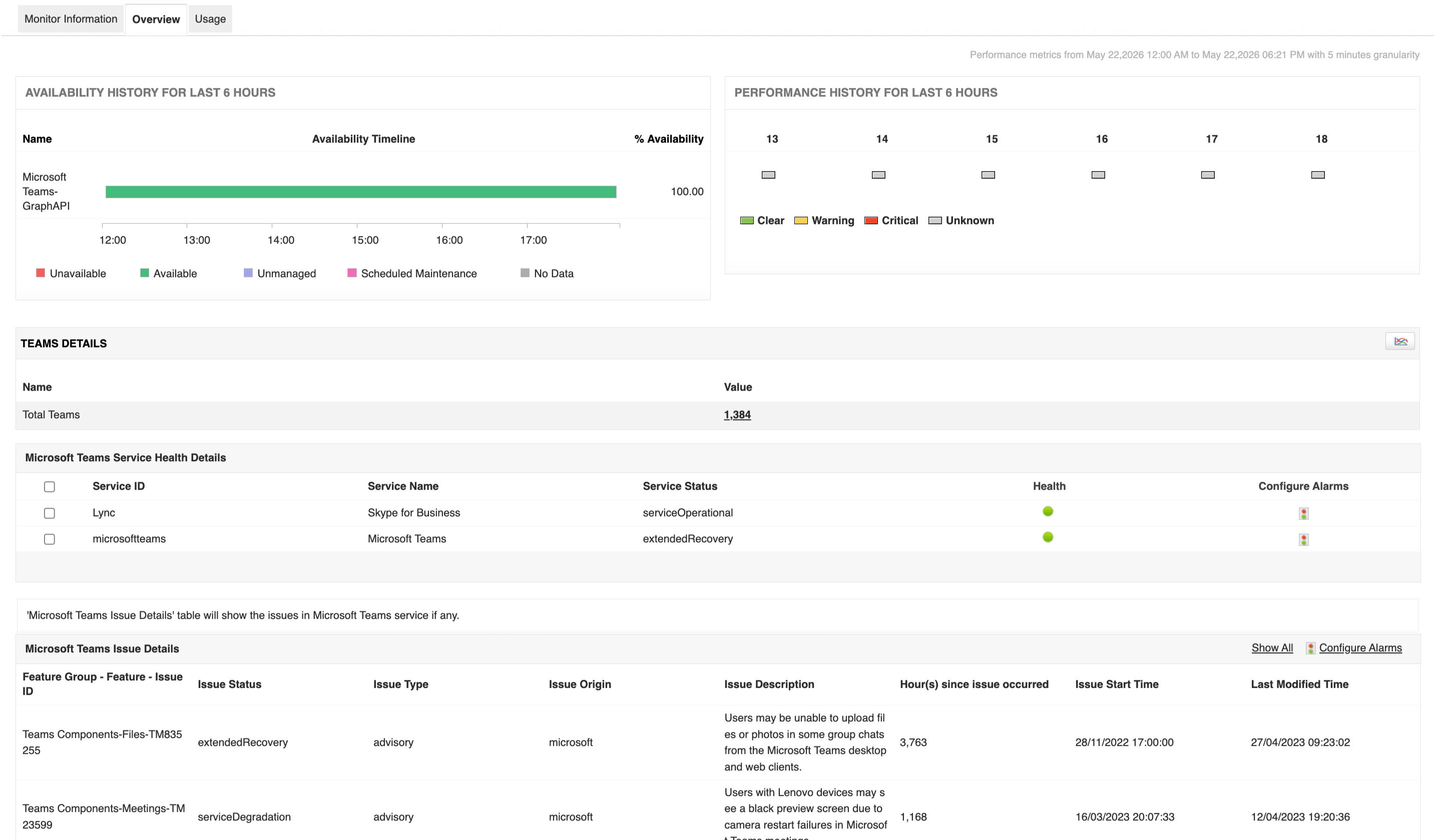Click the Lync service ID text
This screenshot has width=1443, height=840.
point(104,513)
